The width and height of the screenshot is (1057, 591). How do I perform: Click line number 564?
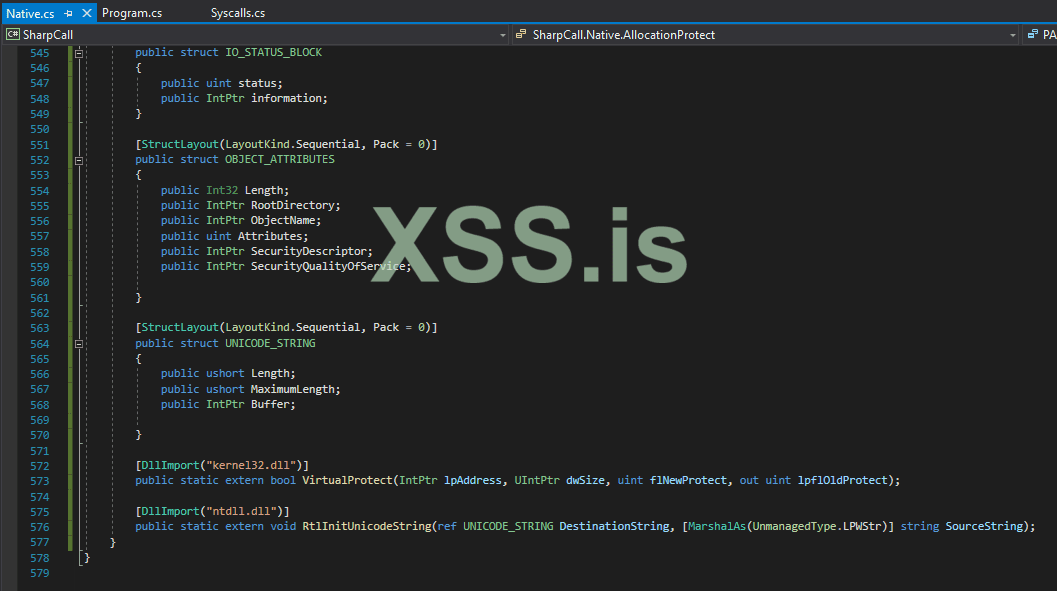tap(39, 344)
